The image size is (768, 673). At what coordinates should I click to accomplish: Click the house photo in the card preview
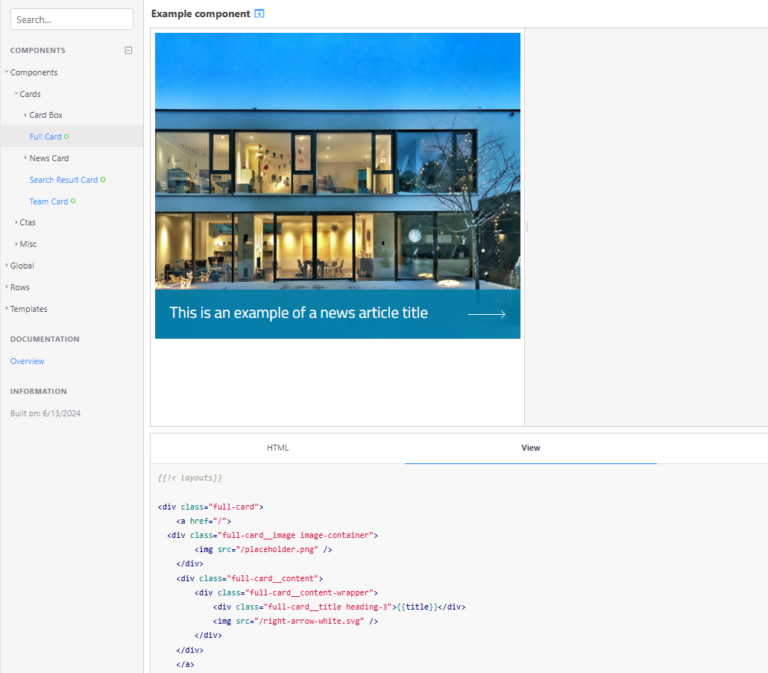click(337, 161)
